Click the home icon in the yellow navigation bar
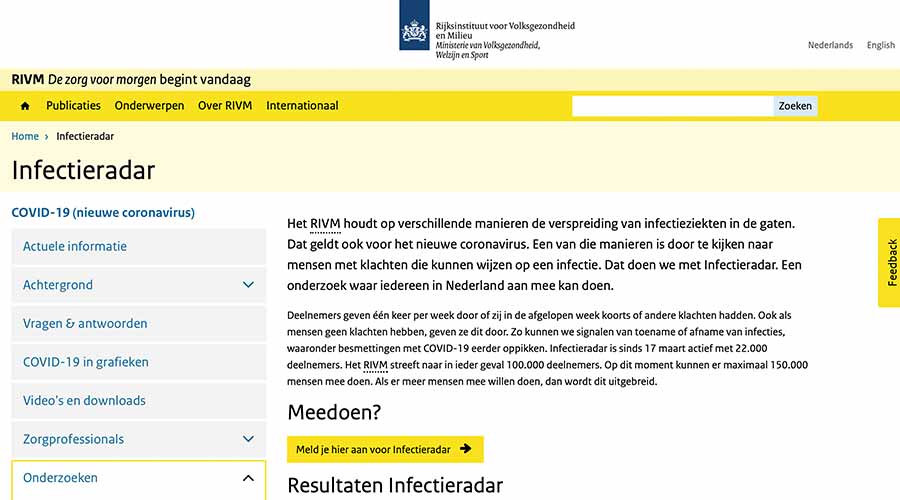The image size is (900, 500). (25, 106)
